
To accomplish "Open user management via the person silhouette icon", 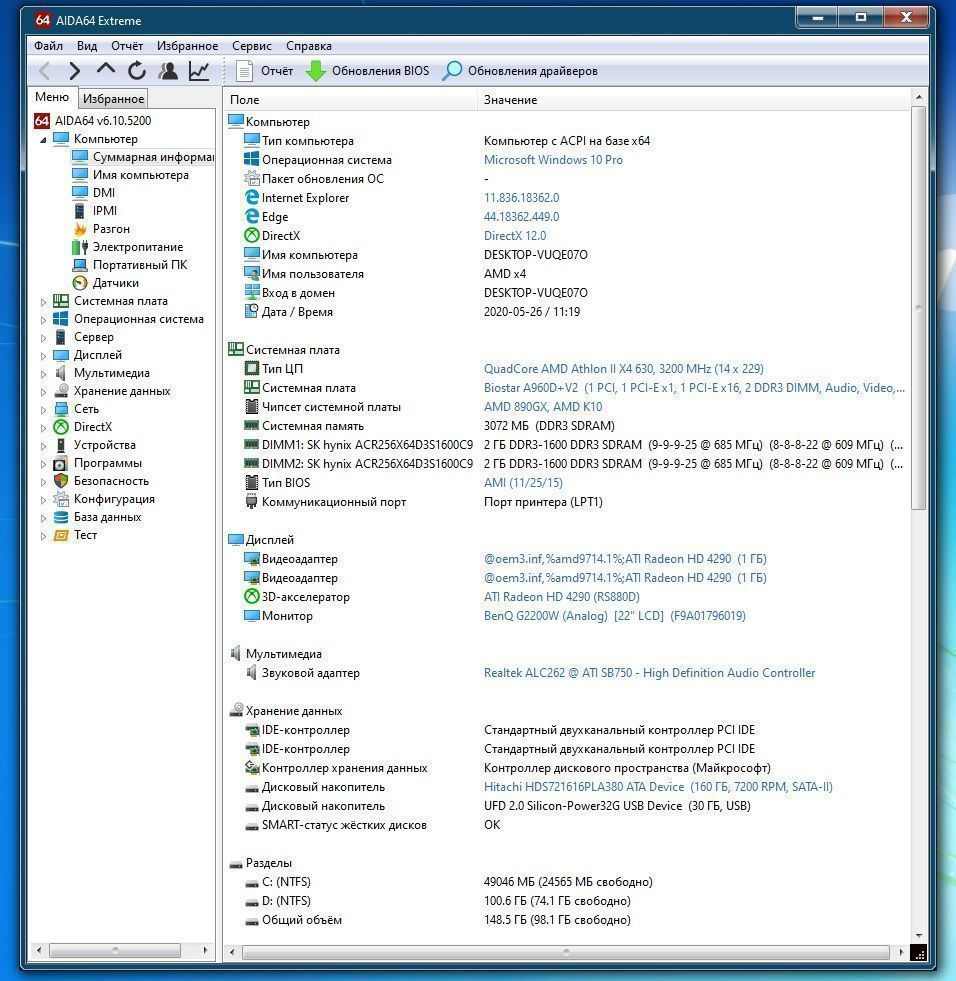I will click(168, 71).
